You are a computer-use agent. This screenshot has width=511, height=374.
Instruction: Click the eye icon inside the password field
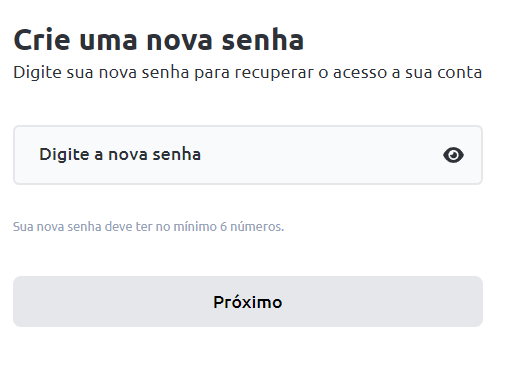pos(453,155)
